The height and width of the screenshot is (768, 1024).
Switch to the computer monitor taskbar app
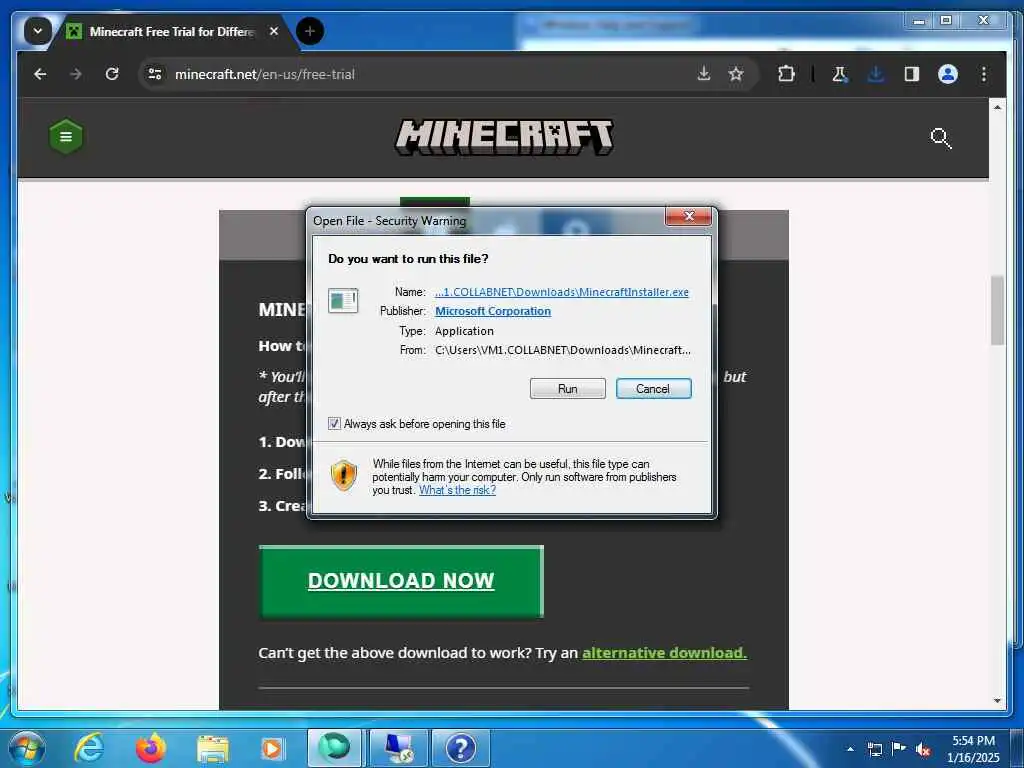[398, 748]
